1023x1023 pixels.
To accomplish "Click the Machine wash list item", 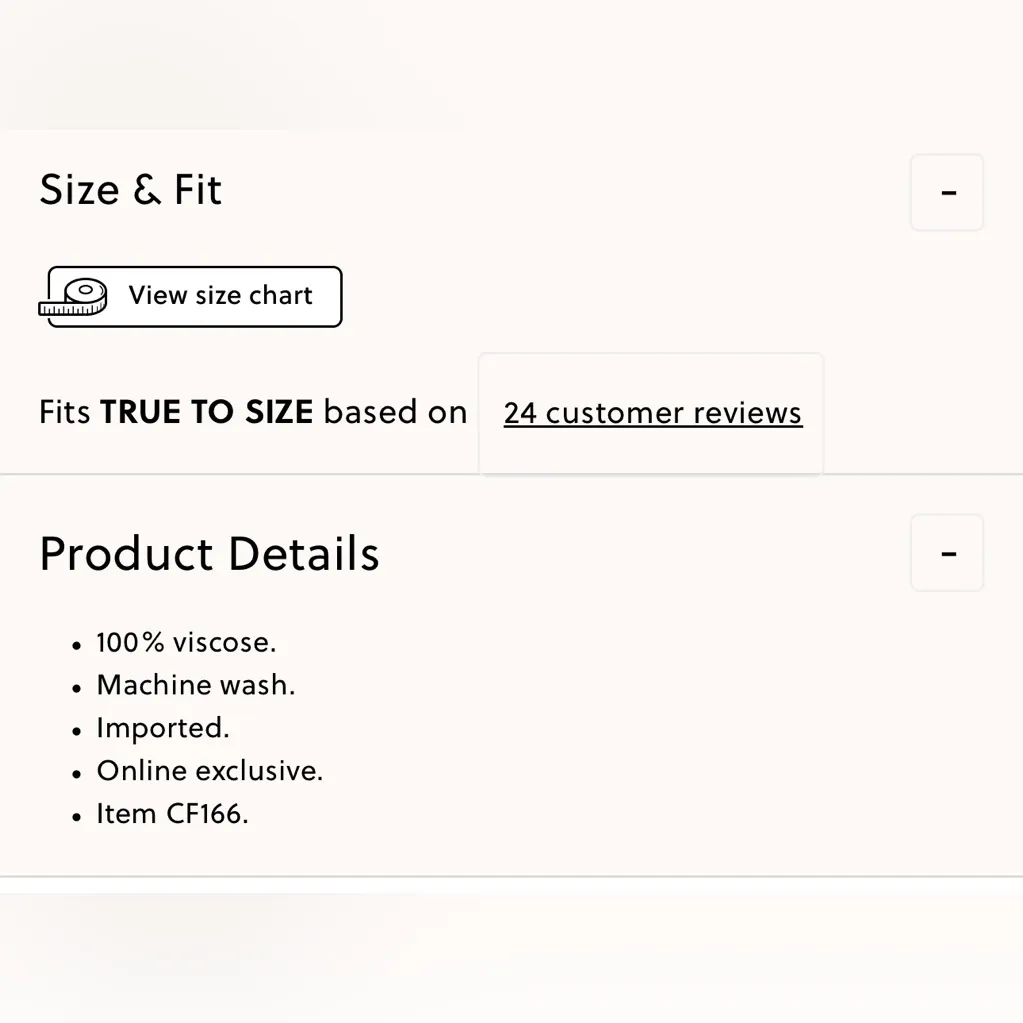I will (195, 685).
